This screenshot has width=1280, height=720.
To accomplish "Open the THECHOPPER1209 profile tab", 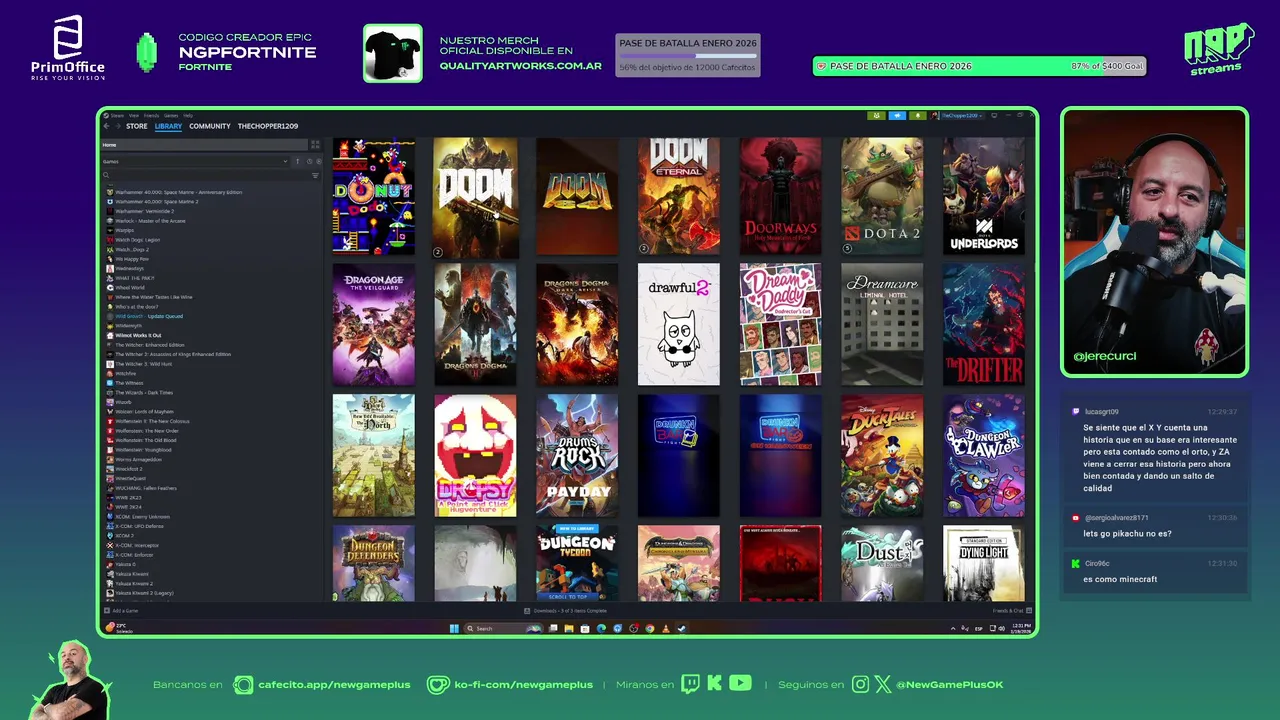I will pyautogui.click(x=268, y=126).
